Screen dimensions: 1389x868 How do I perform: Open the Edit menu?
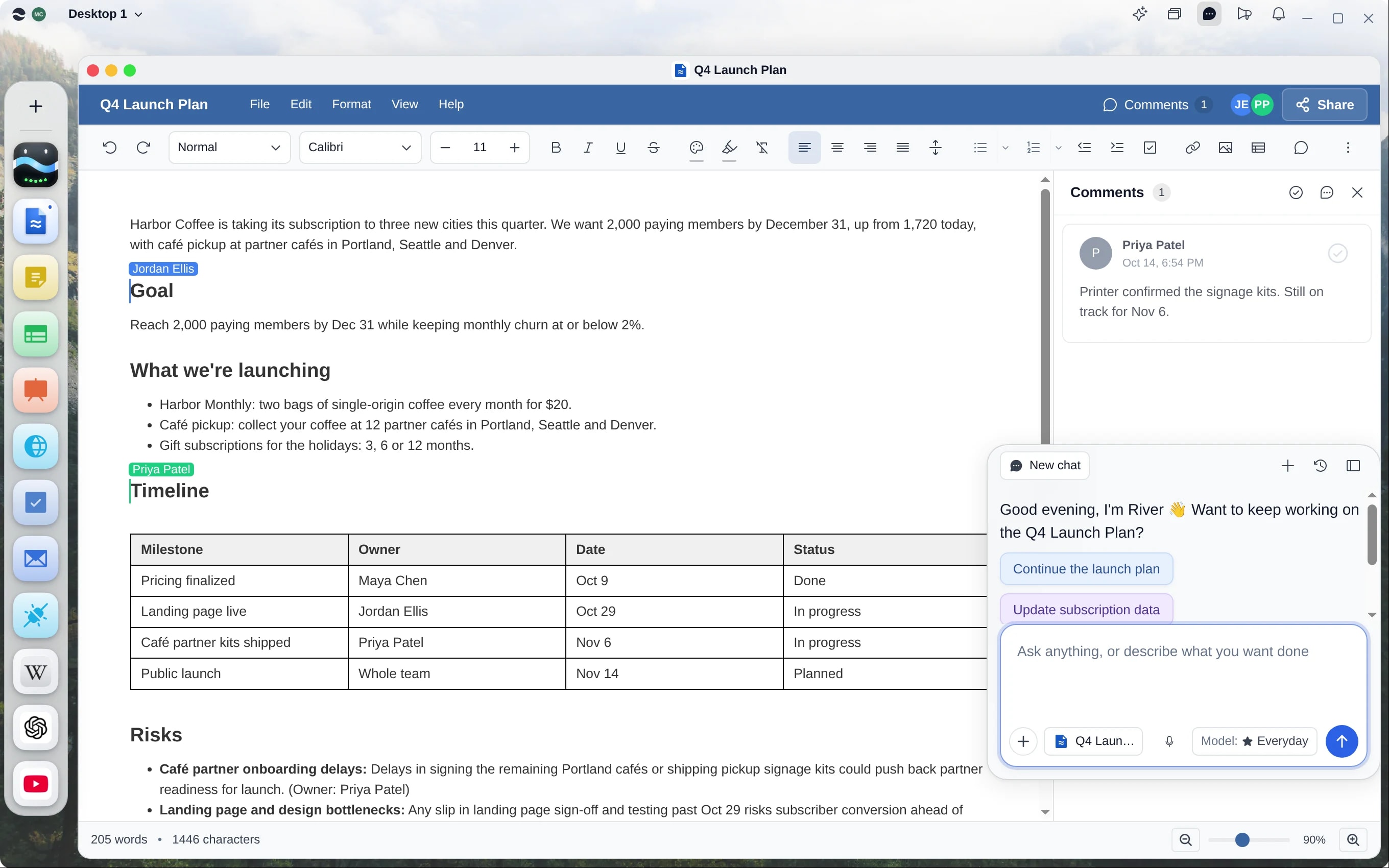[301, 105]
